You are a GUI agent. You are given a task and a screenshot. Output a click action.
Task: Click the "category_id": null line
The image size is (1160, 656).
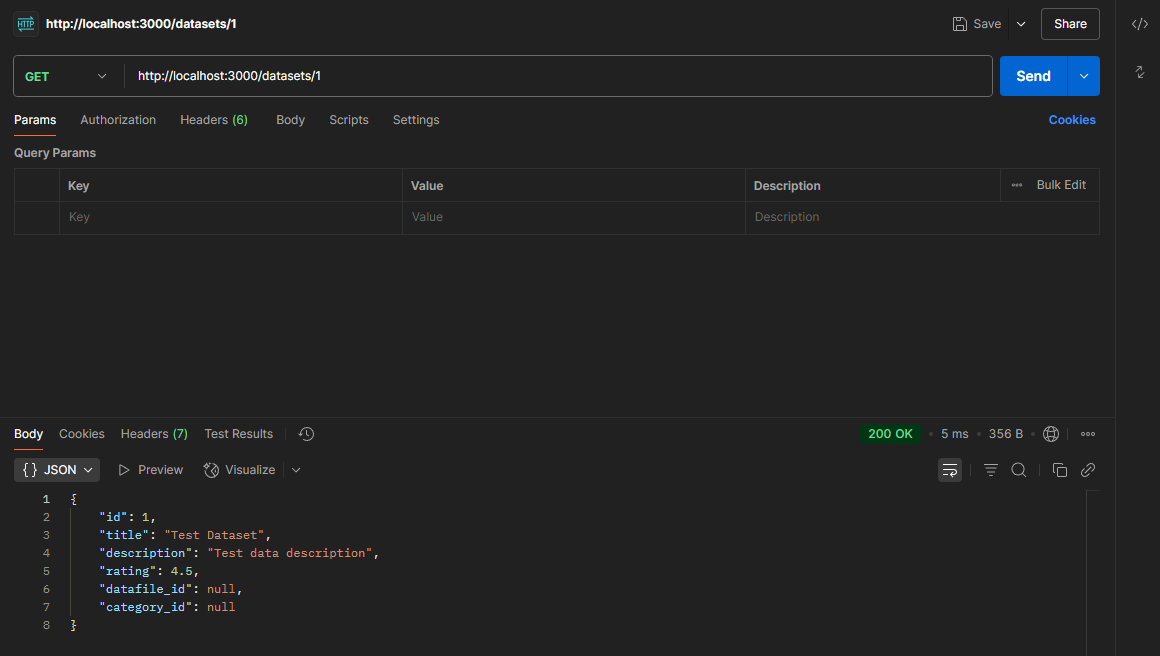tap(167, 607)
